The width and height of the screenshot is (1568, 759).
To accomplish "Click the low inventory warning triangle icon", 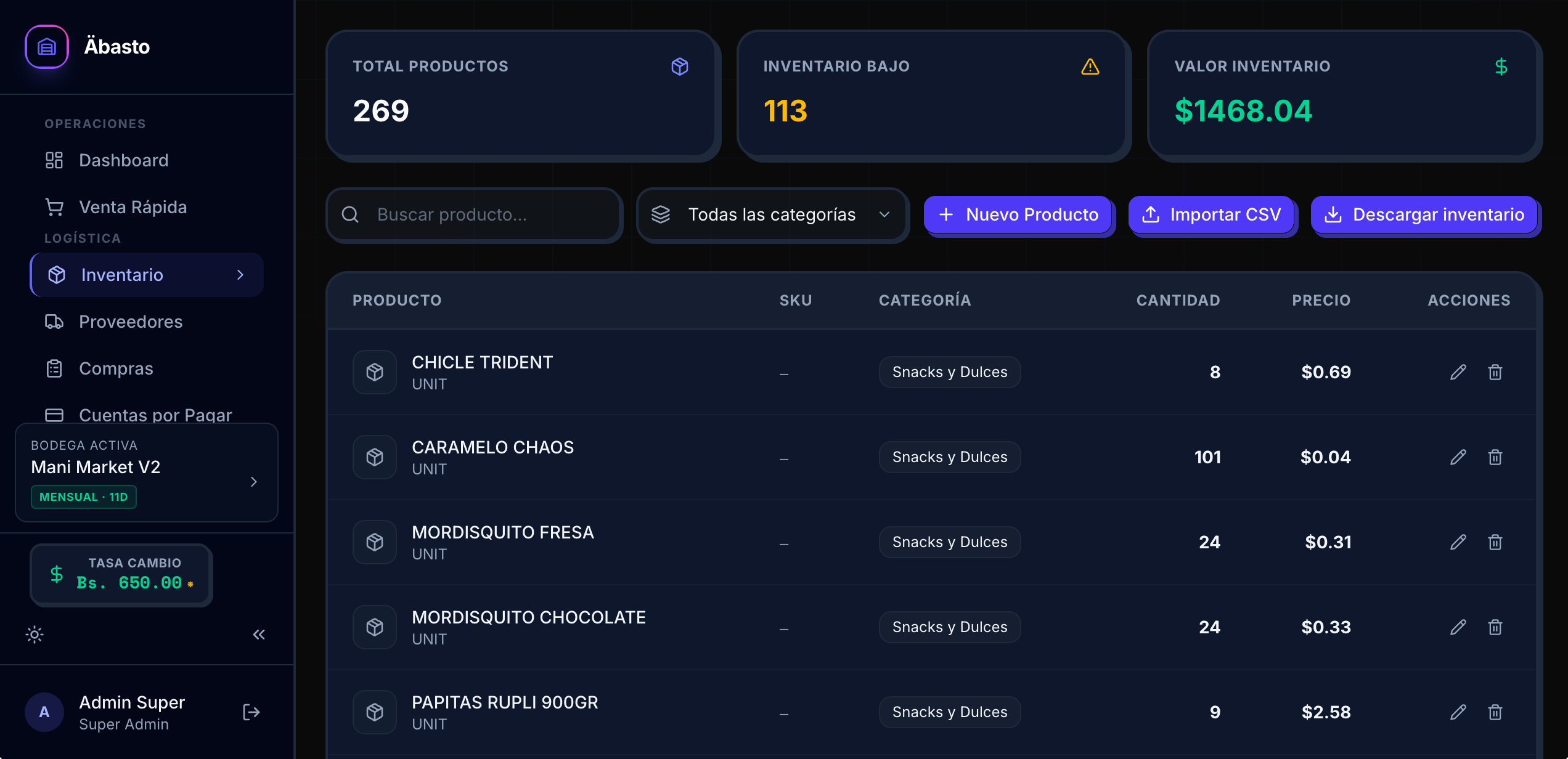I will (1090, 67).
